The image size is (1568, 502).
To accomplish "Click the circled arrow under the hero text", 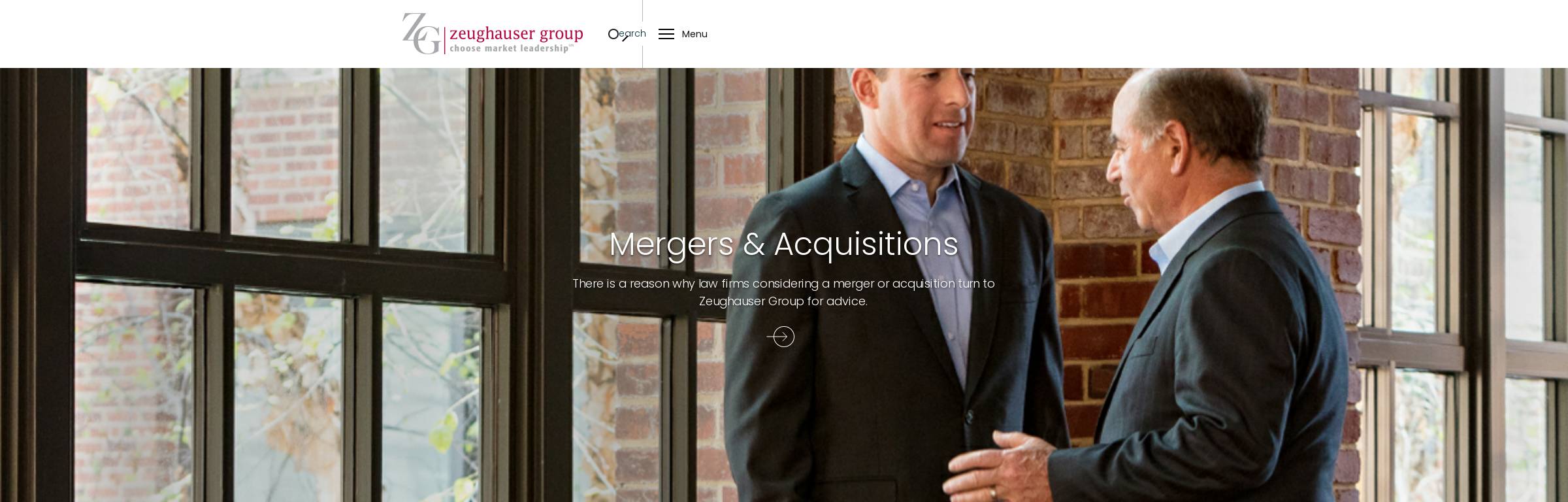I will 781,337.
